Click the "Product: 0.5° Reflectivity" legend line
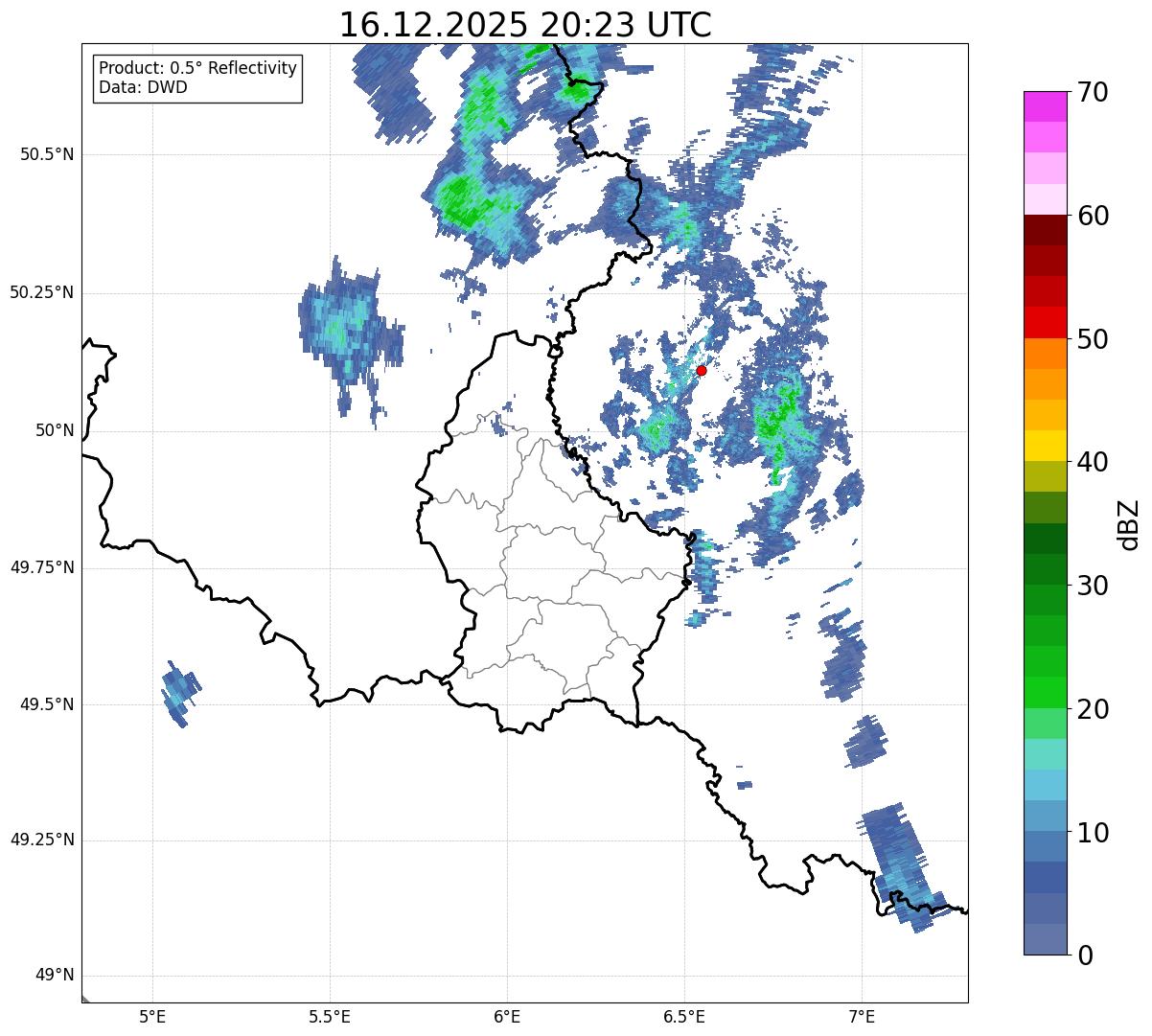Image resolution: width=1152 pixels, height=1036 pixels. pyautogui.click(x=197, y=69)
